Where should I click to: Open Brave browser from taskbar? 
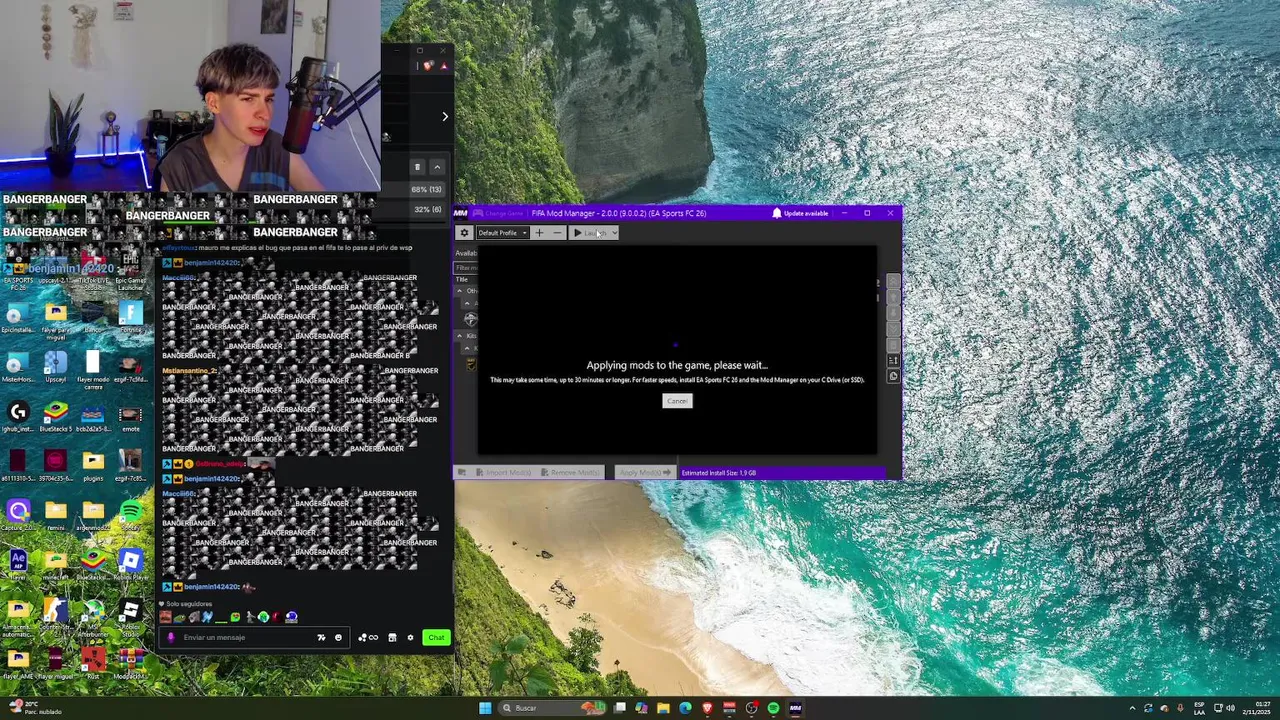pyautogui.click(x=707, y=708)
